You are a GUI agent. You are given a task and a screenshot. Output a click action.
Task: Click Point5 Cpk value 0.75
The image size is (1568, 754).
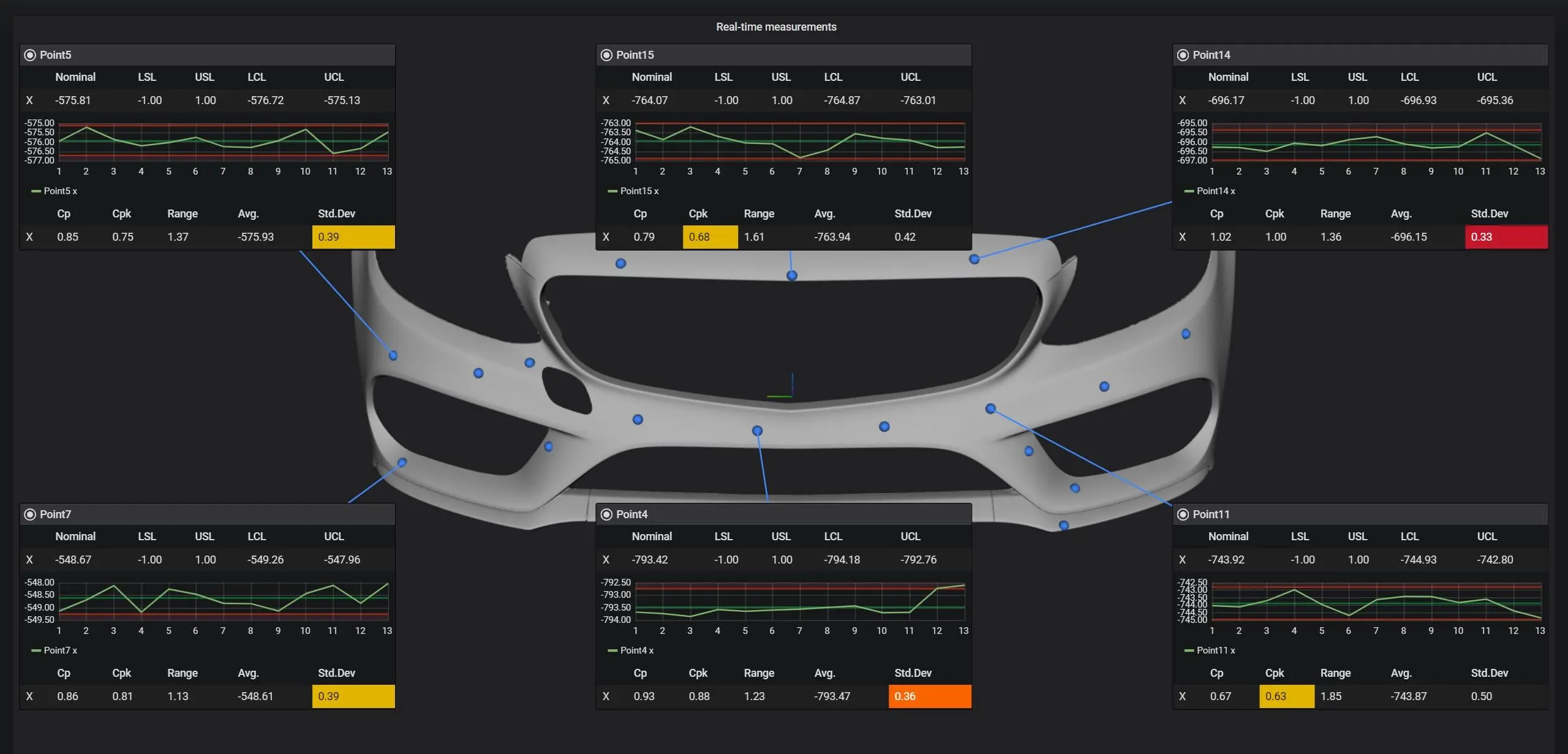coord(123,237)
